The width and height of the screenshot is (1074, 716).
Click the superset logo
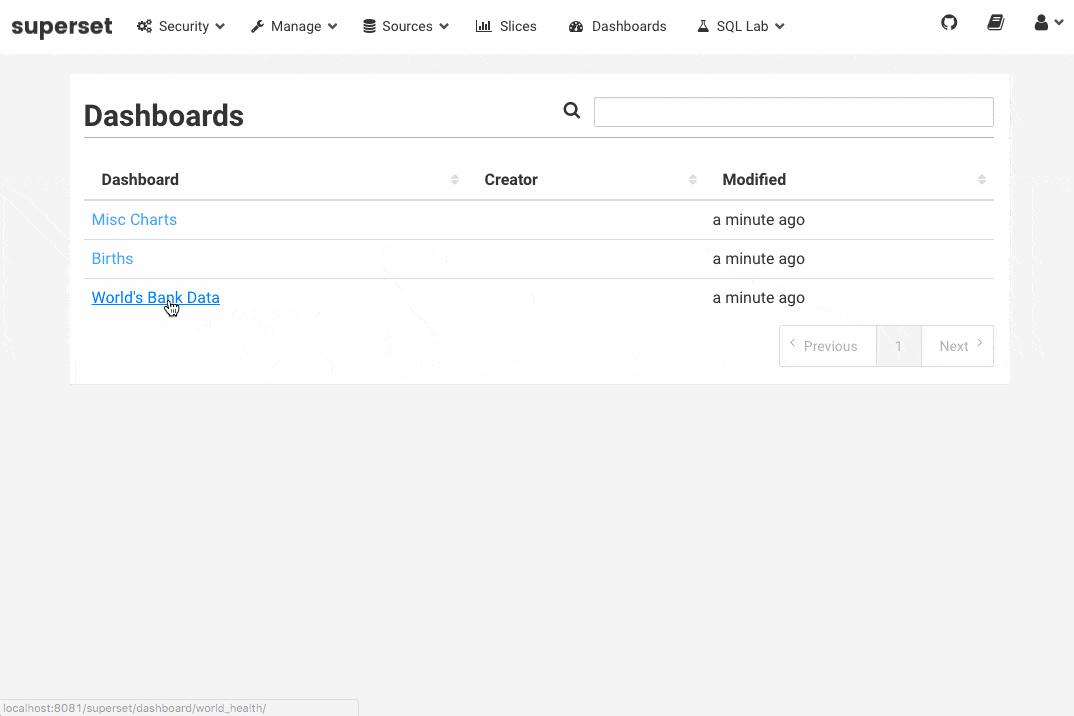click(x=62, y=27)
